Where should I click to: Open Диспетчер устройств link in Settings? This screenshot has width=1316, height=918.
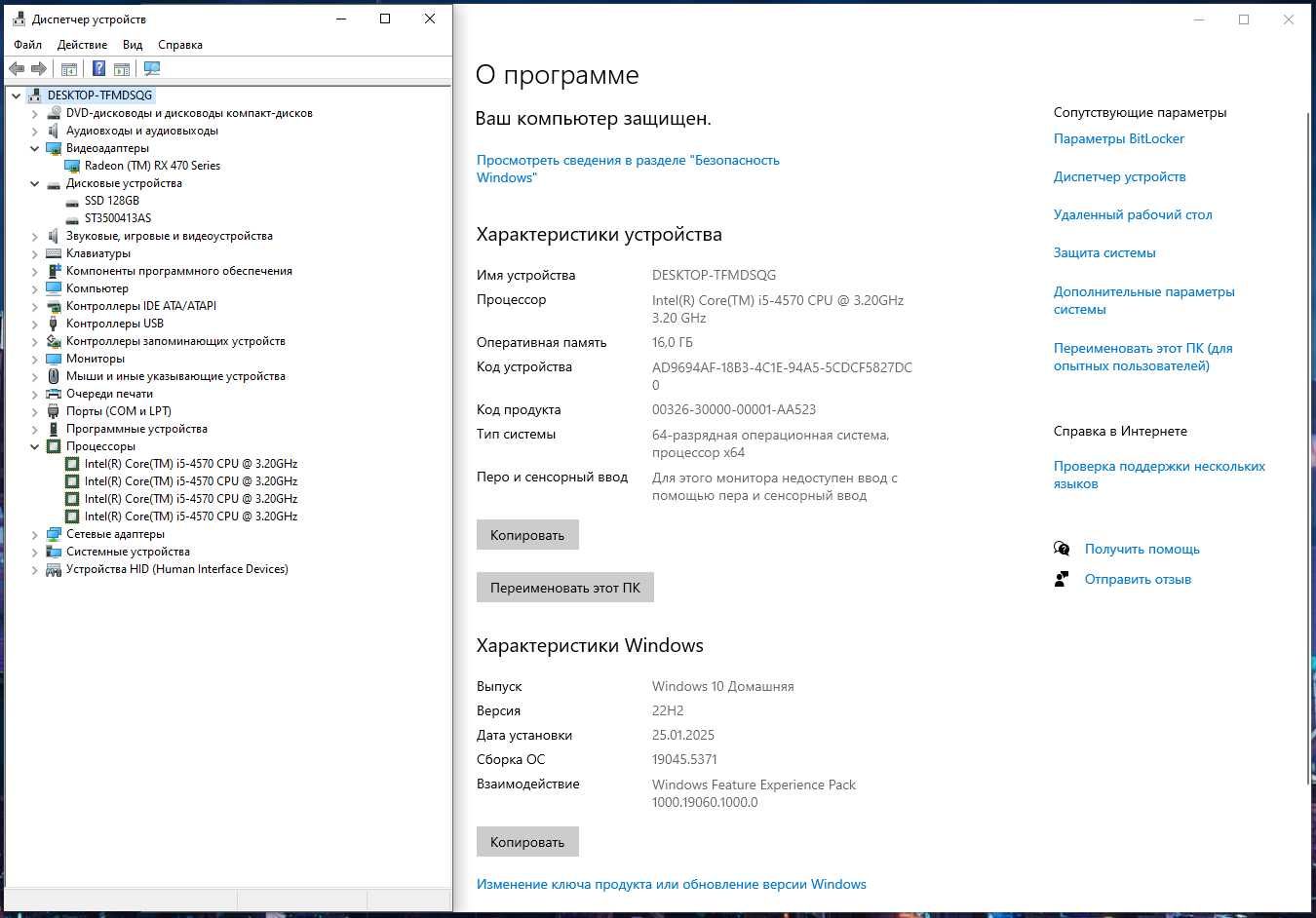[x=1120, y=176]
